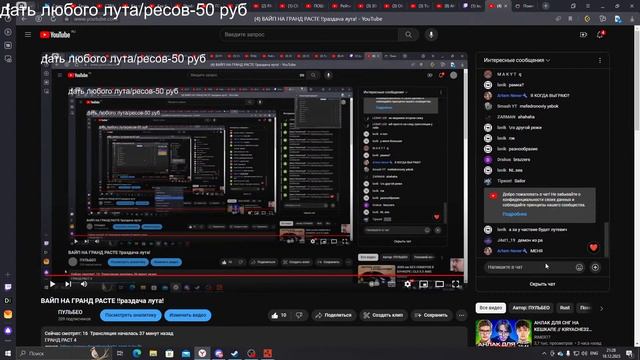Viewport: 640px width, 360px height.
Task: Skip to the next video
Action: point(68,284)
